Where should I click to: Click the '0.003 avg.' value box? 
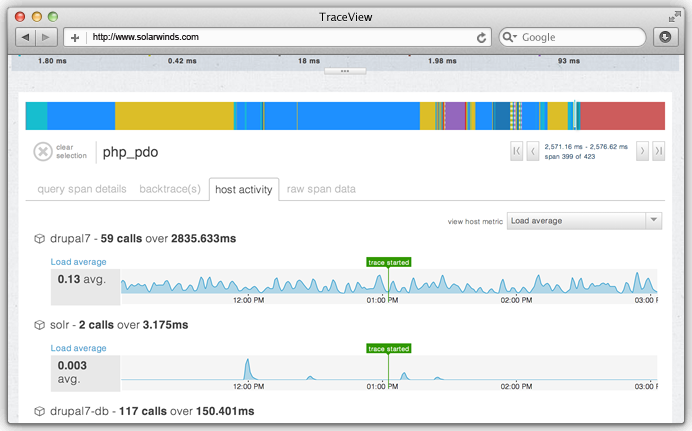click(85, 373)
